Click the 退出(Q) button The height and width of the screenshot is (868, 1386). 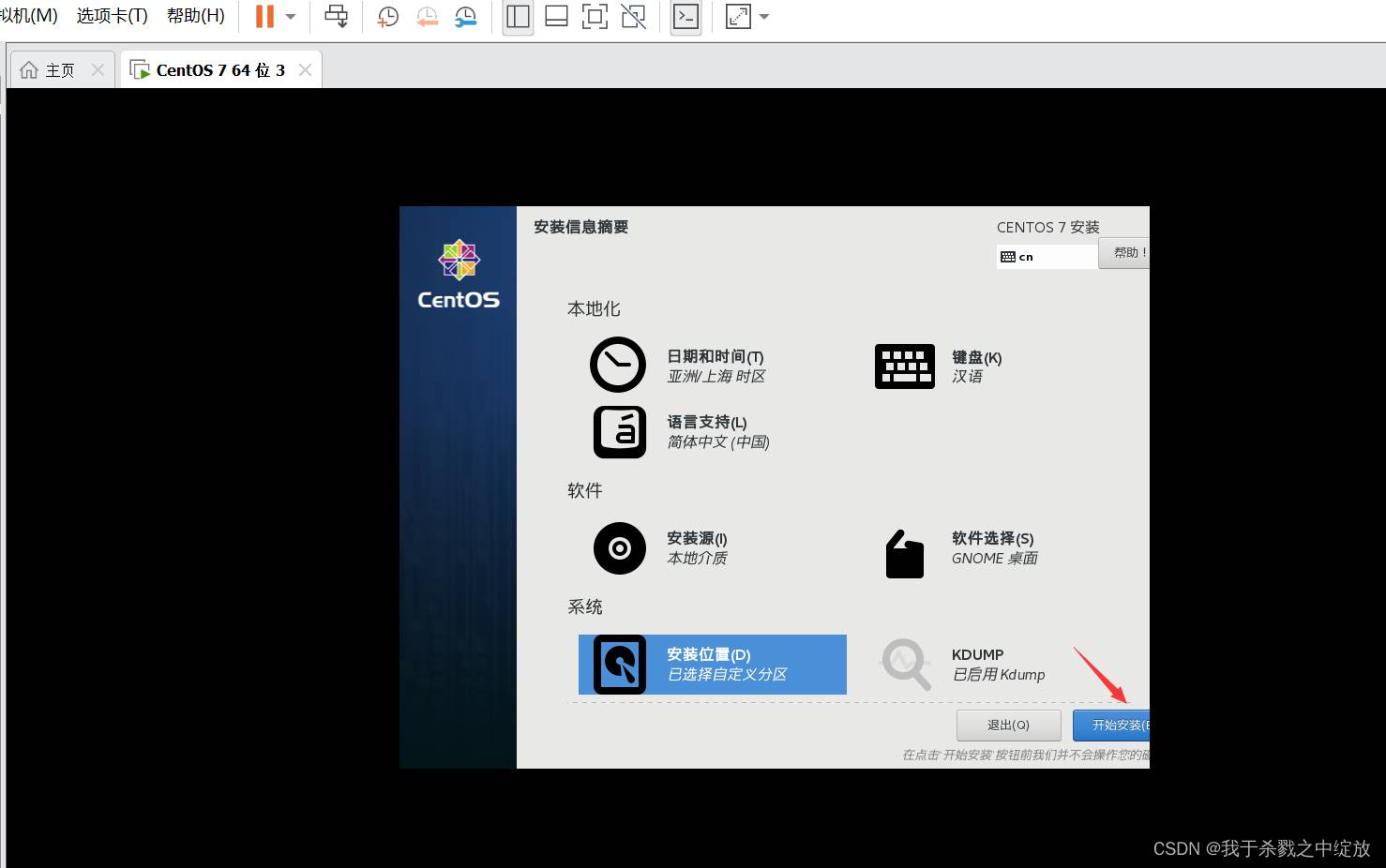[x=1008, y=725]
